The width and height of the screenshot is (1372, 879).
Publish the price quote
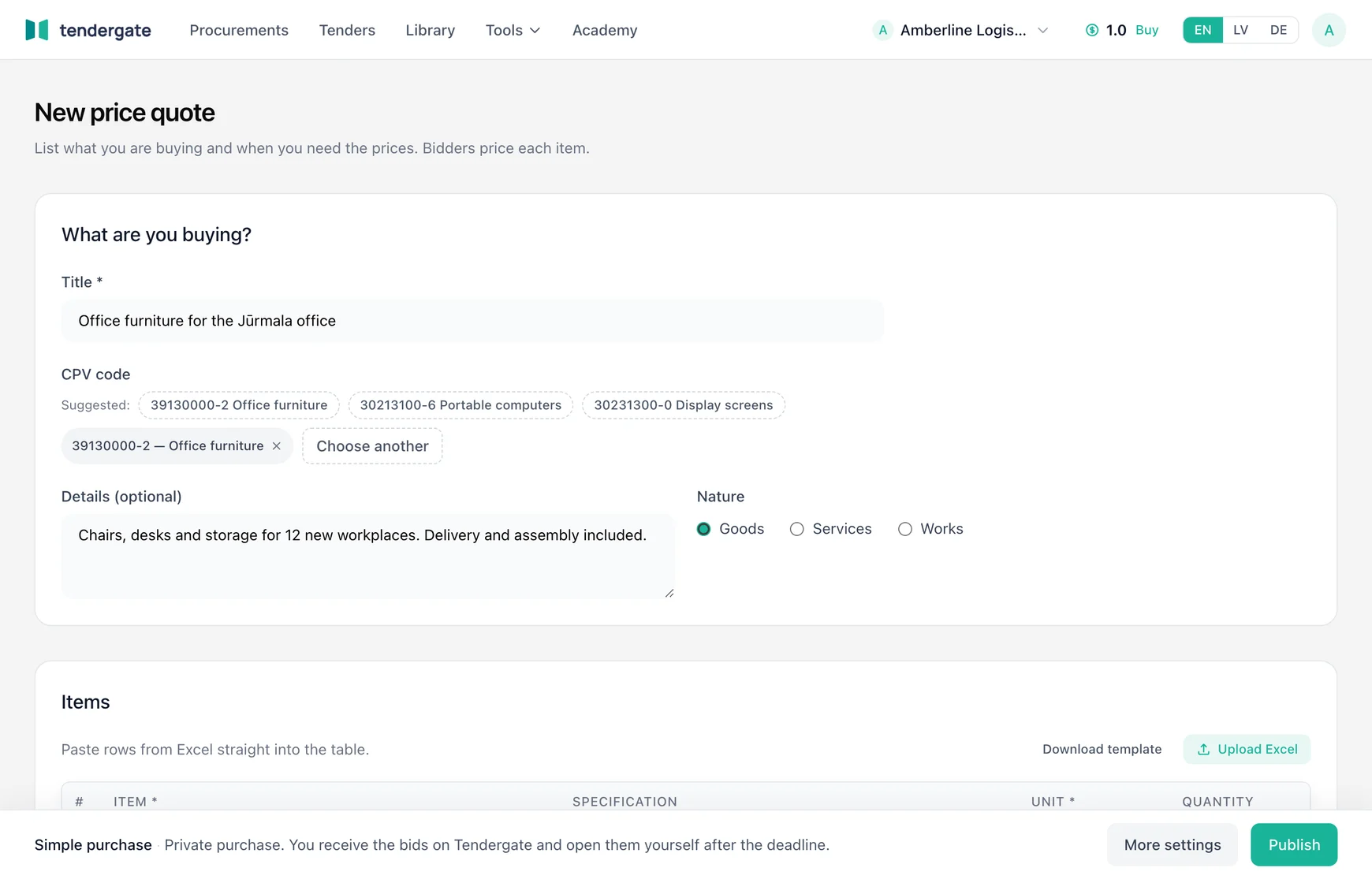click(1294, 845)
